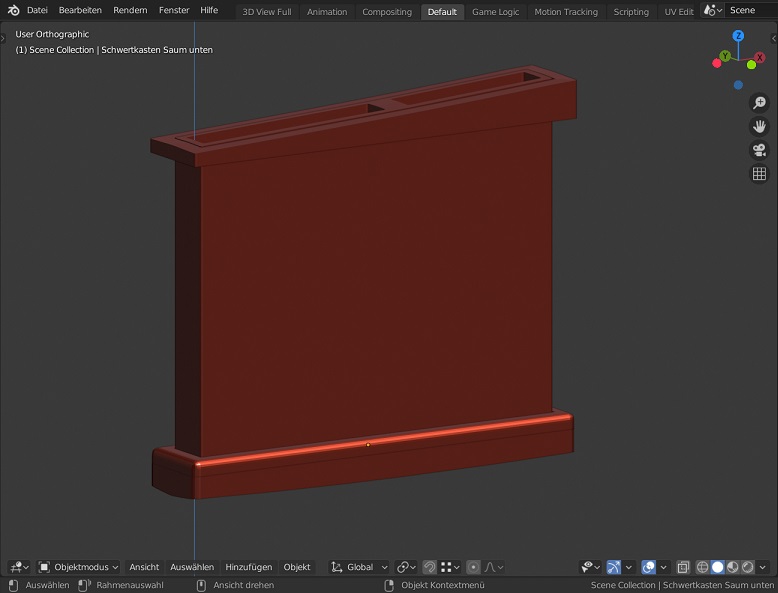Open the Objektmodus mode dropdown
The width and height of the screenshot is (778, 593).
pyautogui.click(x=79, y=567)
